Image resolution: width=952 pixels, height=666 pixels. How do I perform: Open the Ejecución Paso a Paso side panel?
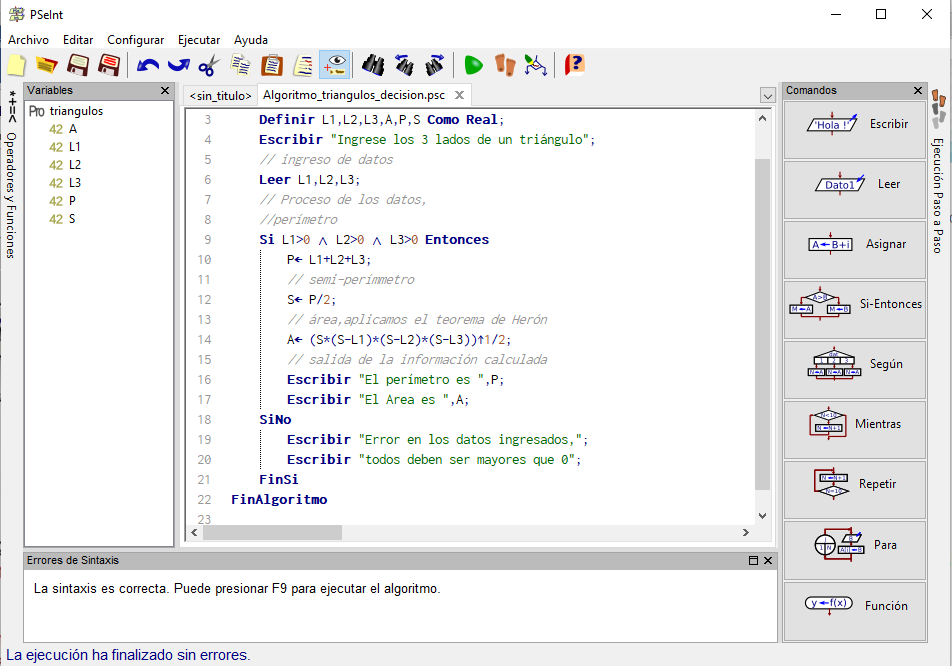(x=937, y=195)
